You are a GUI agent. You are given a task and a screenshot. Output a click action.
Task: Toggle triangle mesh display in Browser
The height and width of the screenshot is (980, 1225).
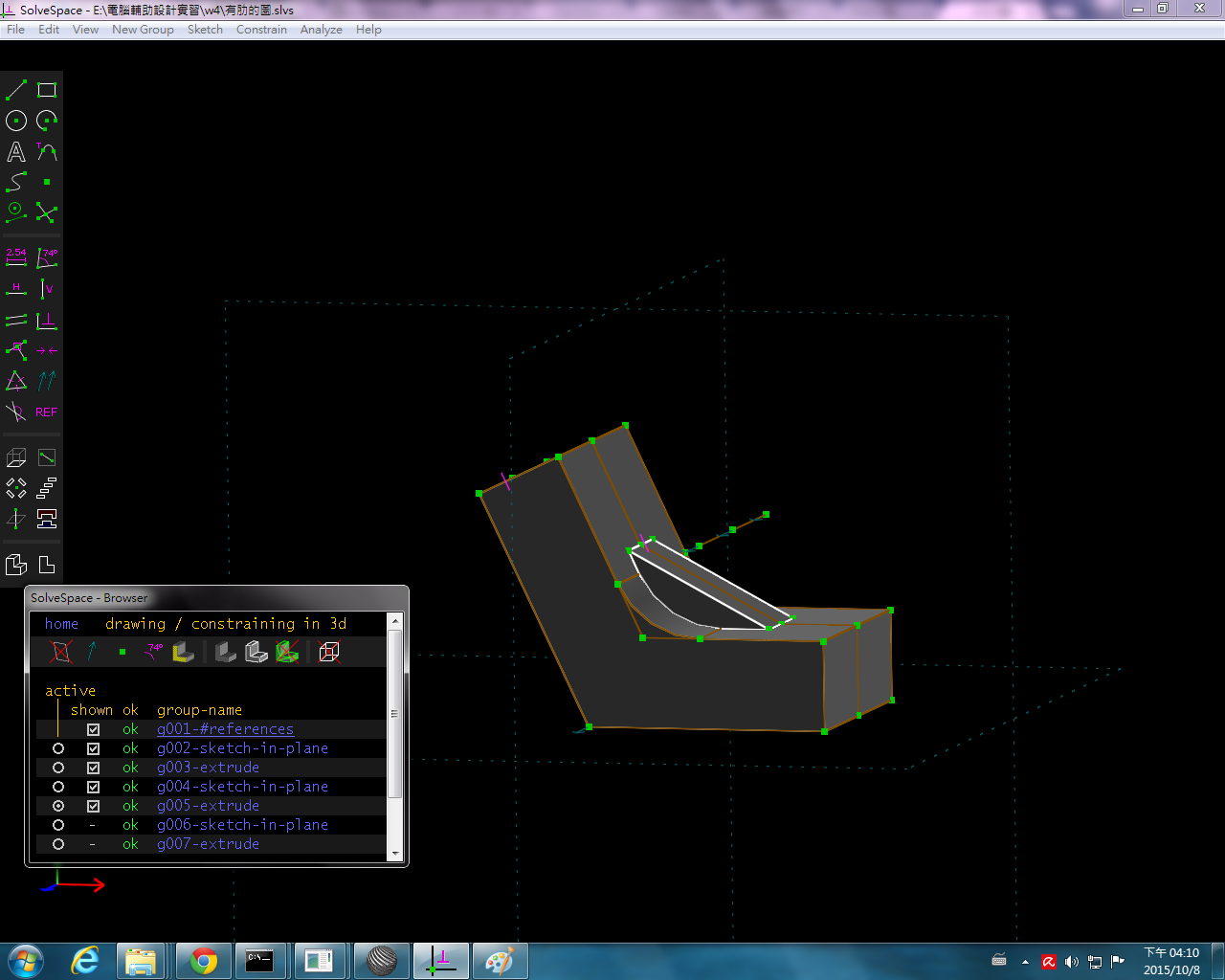click(x=287, y=652)
